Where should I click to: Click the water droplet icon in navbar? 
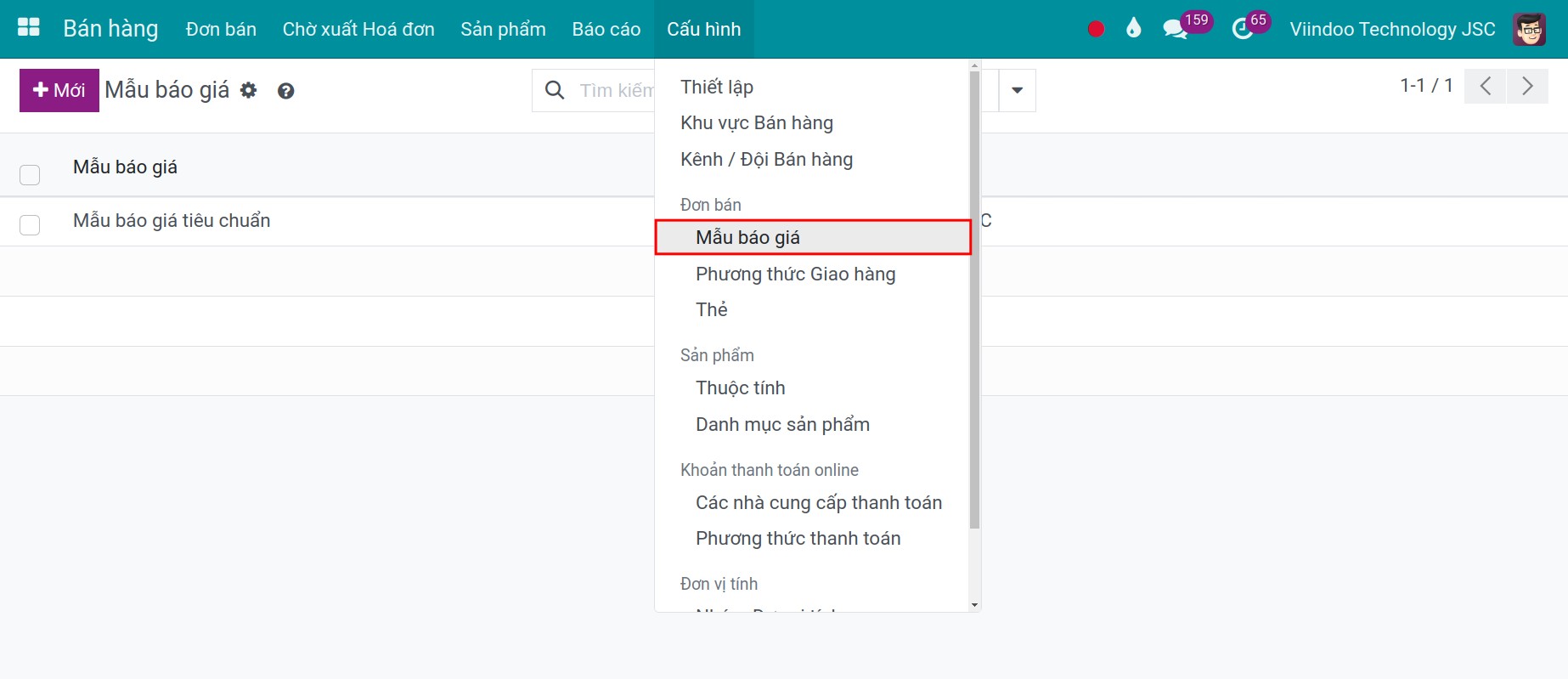(1133, 29)
